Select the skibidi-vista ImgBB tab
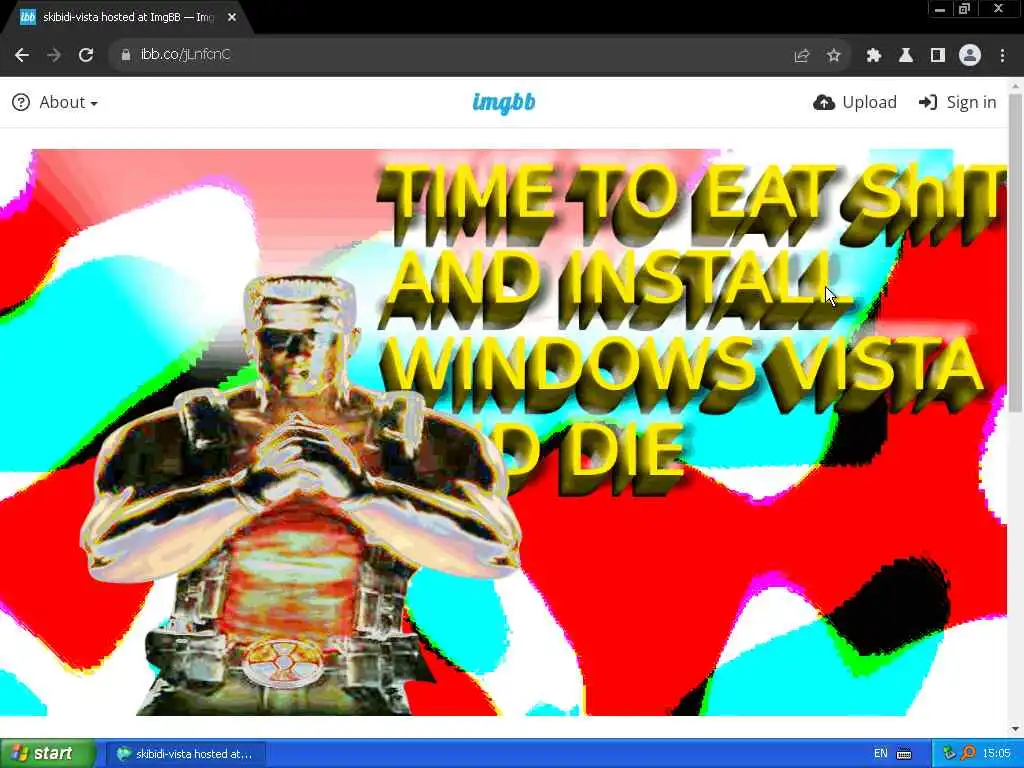The image size is (1024, 768). [127, 18]
